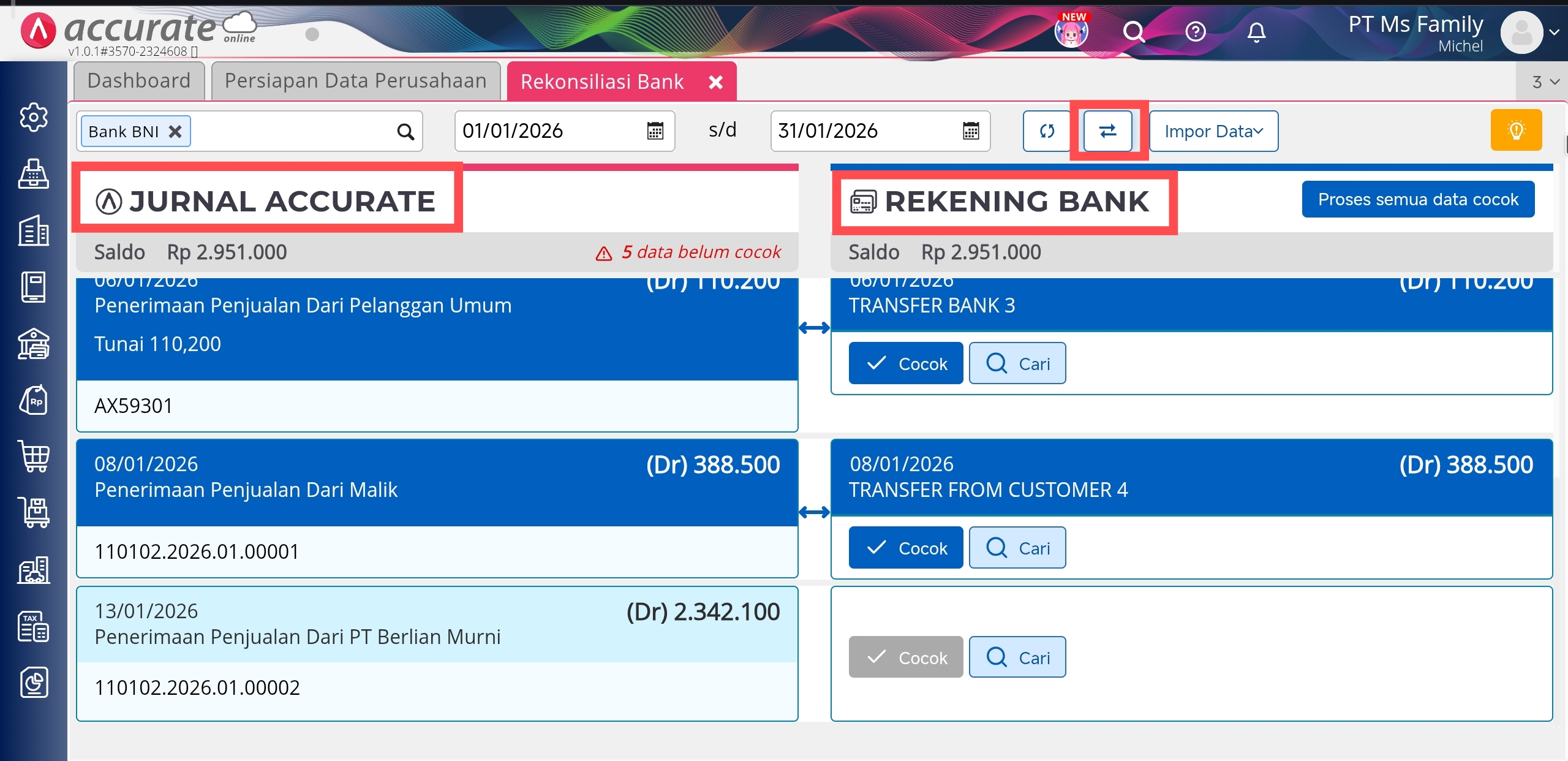Click the yellow lightbulb tips button

pyautogui.click(x=1516, y=131)
